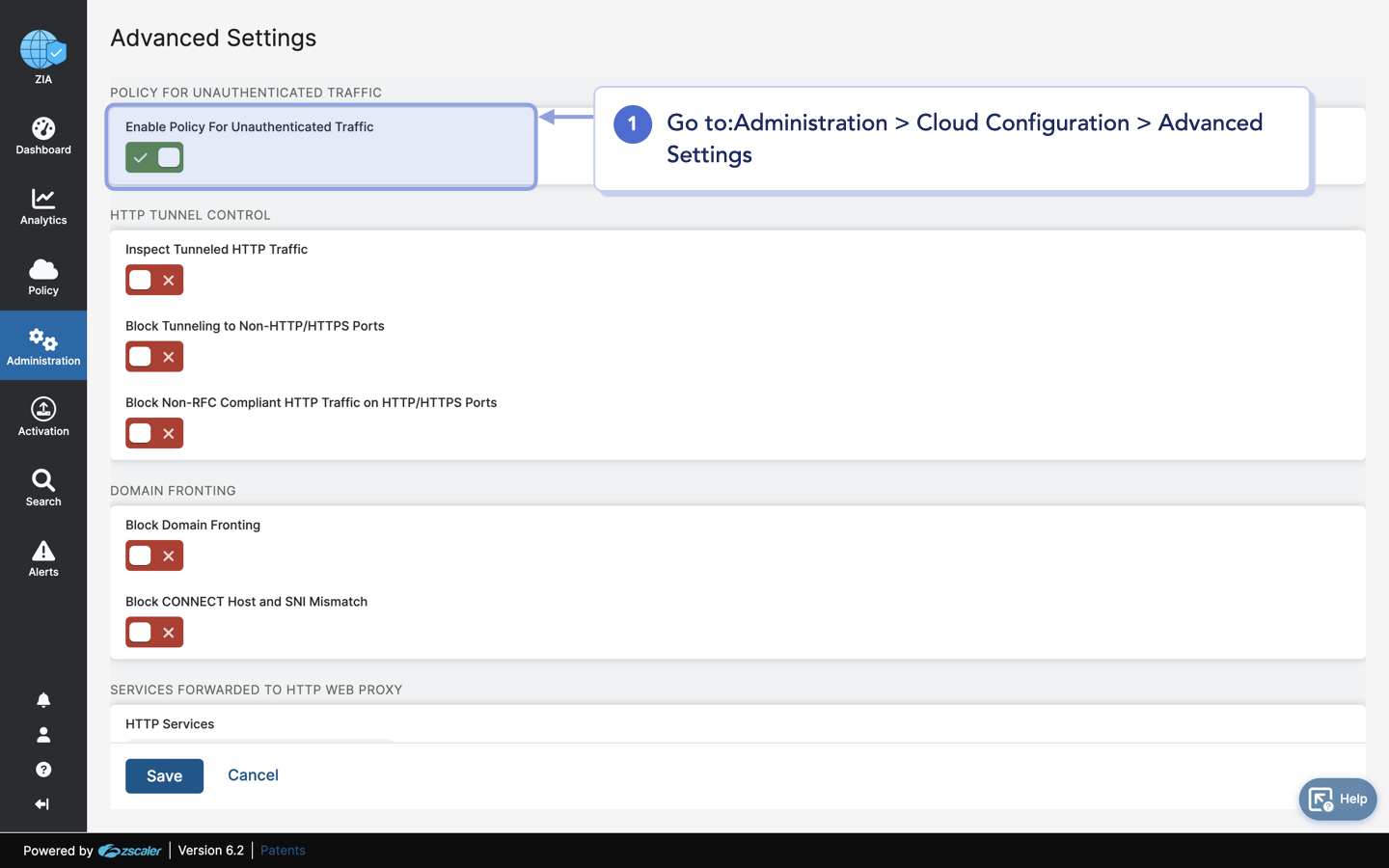Enable Block Tunneling to Non-HTTP/HTTPS Ports
The width and height of the screenshot is (1389, 868).
pyautogui.click(x=153, y=356)
